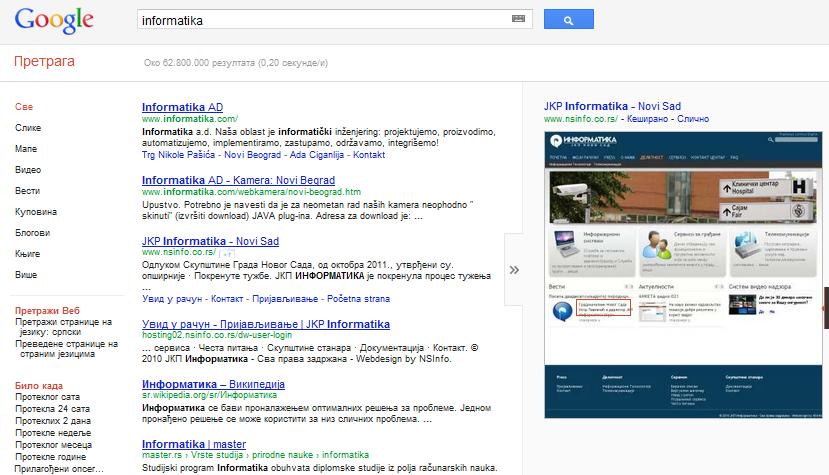
Task: Open Пријављивање sitelink
Action: pyautogui.click(x=285, y=299)
